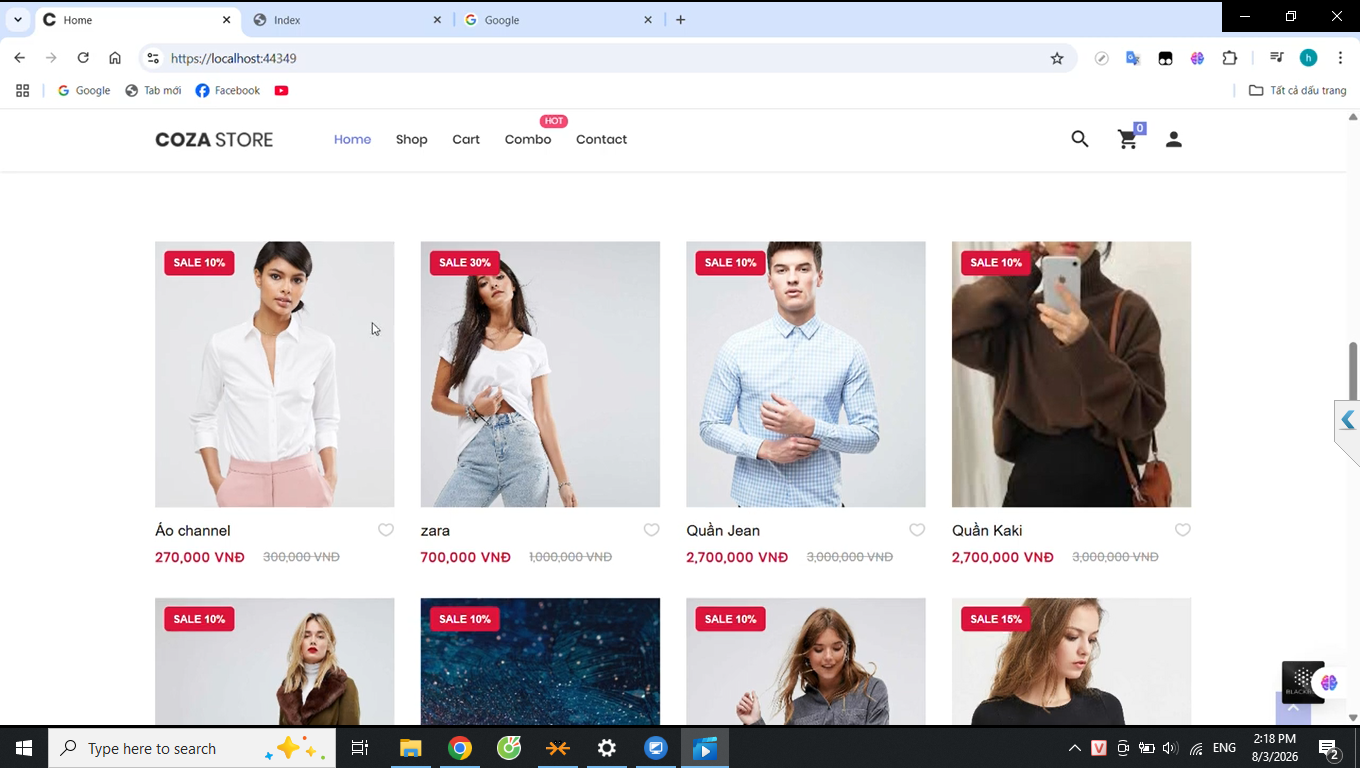Open Google Translate extension icon
This screenshot has height=768, width=1360.
1133,58
